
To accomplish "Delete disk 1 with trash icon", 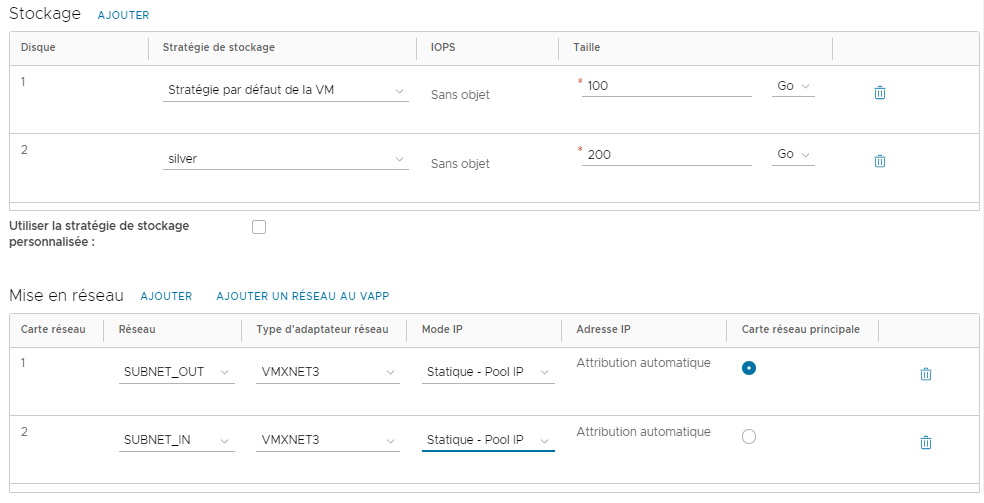I will (880, 93).
